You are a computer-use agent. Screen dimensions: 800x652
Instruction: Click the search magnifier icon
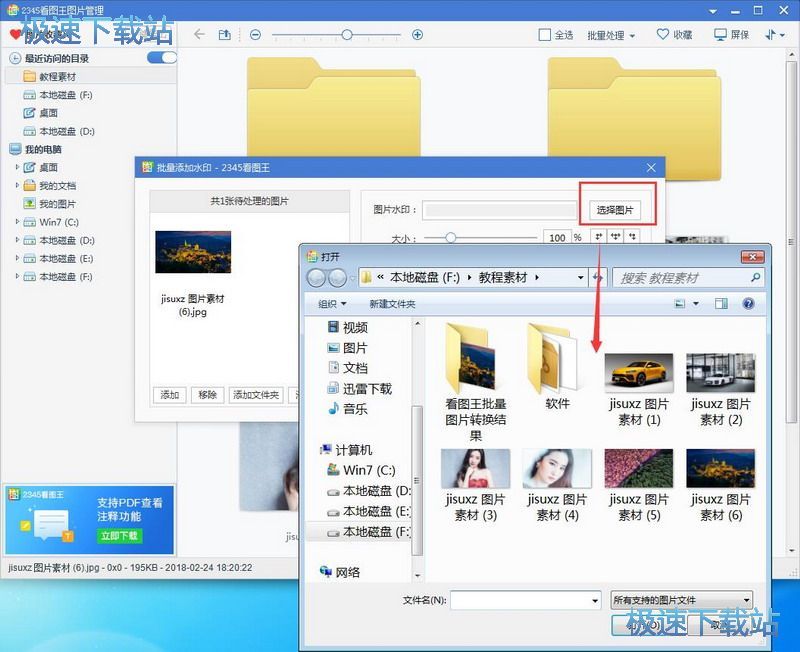click(x=756, y=277)
